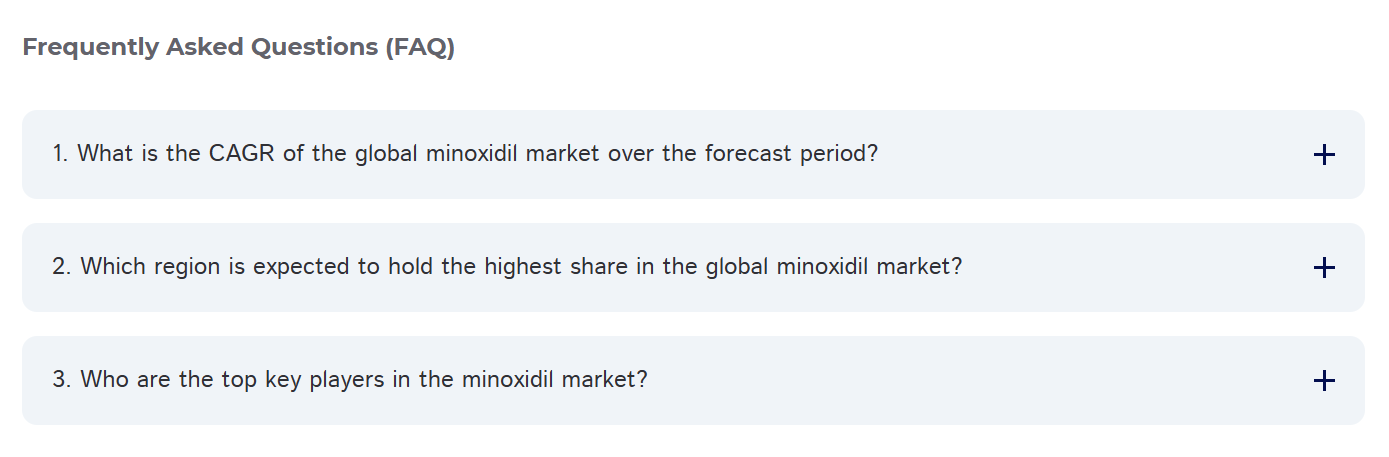Reveal the answer about the highest share region
Screen dimensions: 1389x457
point(507,268)
